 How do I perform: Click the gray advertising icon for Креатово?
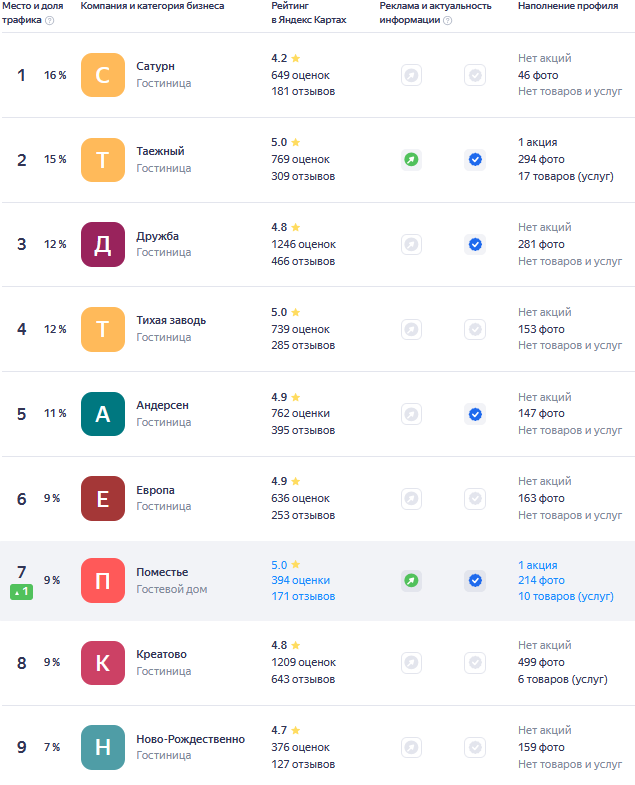[x=411, y=663]
